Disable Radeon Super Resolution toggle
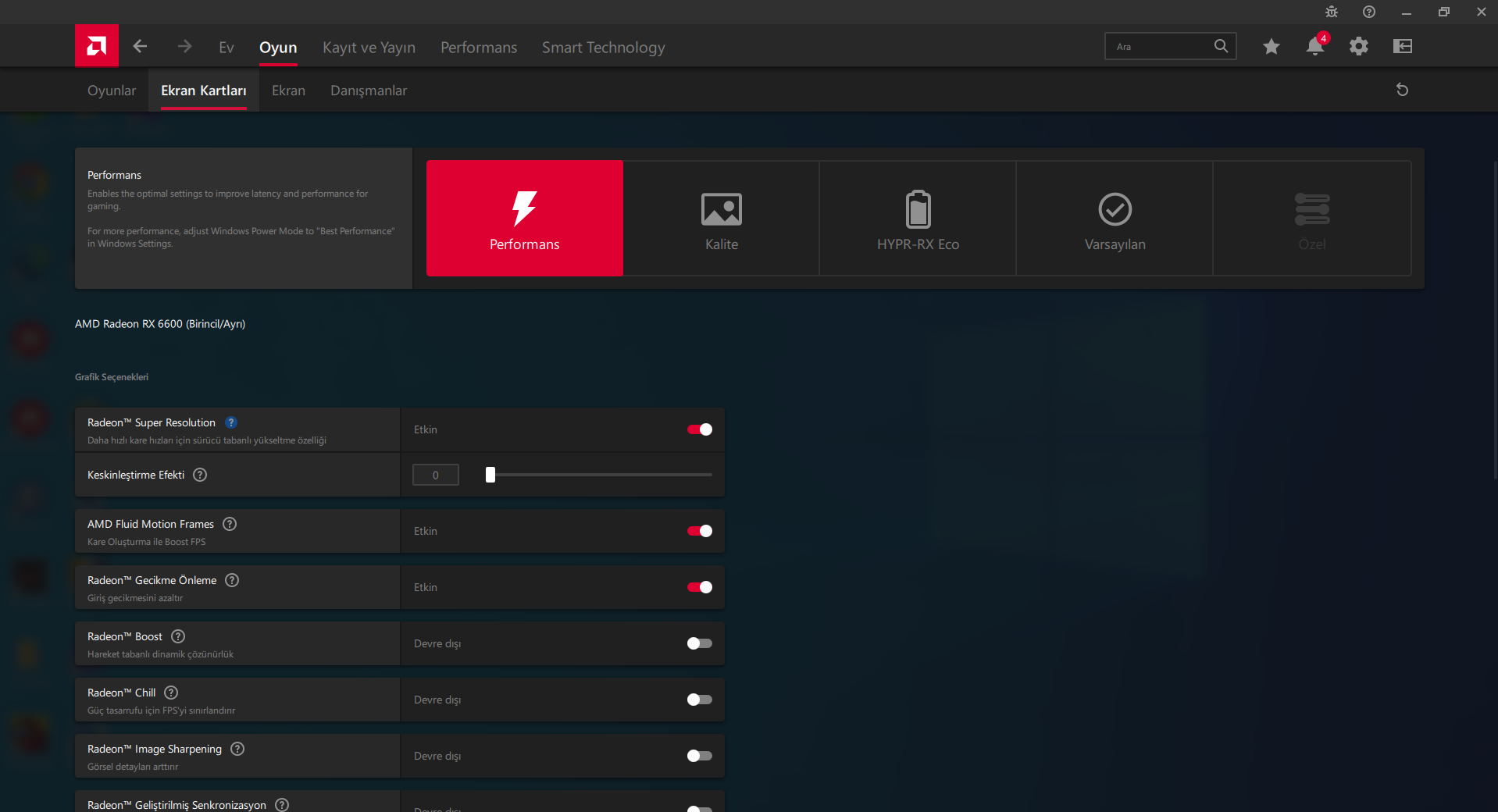1498x812 pixels. coord(700,429)
